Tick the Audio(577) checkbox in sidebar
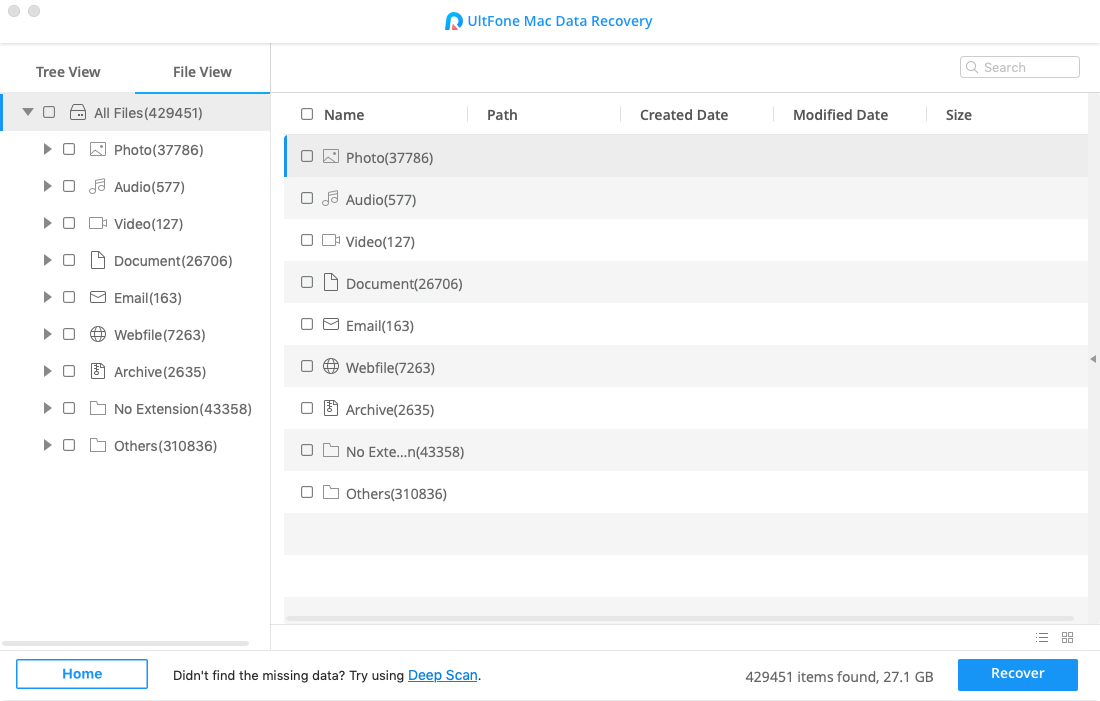Screen dimensions: 1100x701 [69, 187]
